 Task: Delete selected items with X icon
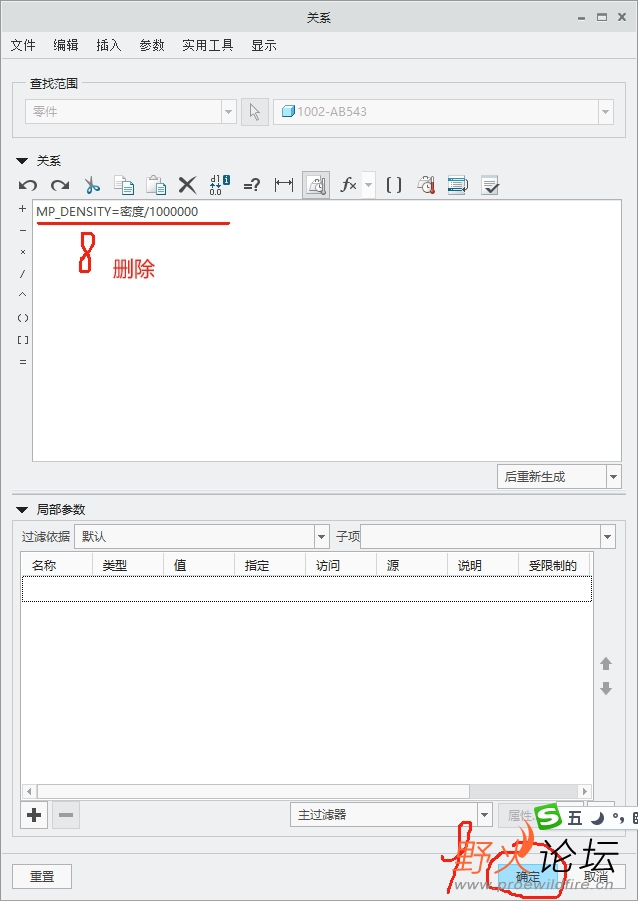[x=187, y=185]
